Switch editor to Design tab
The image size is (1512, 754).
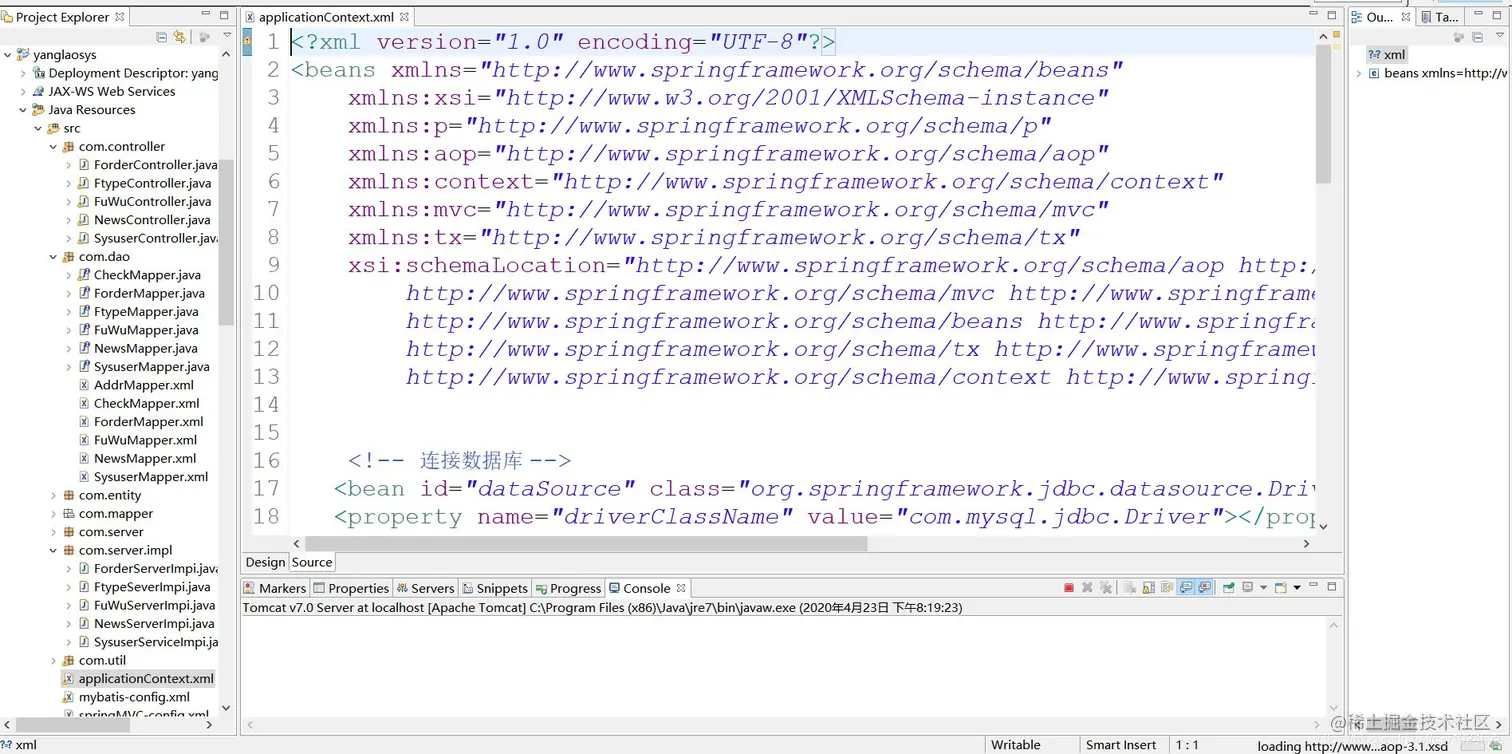pos(265,562)
